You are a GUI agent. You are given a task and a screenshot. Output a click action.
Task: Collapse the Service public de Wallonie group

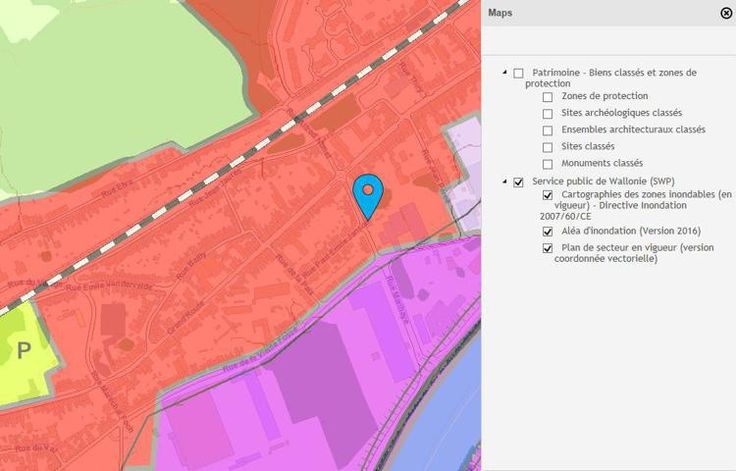[504, 182]
